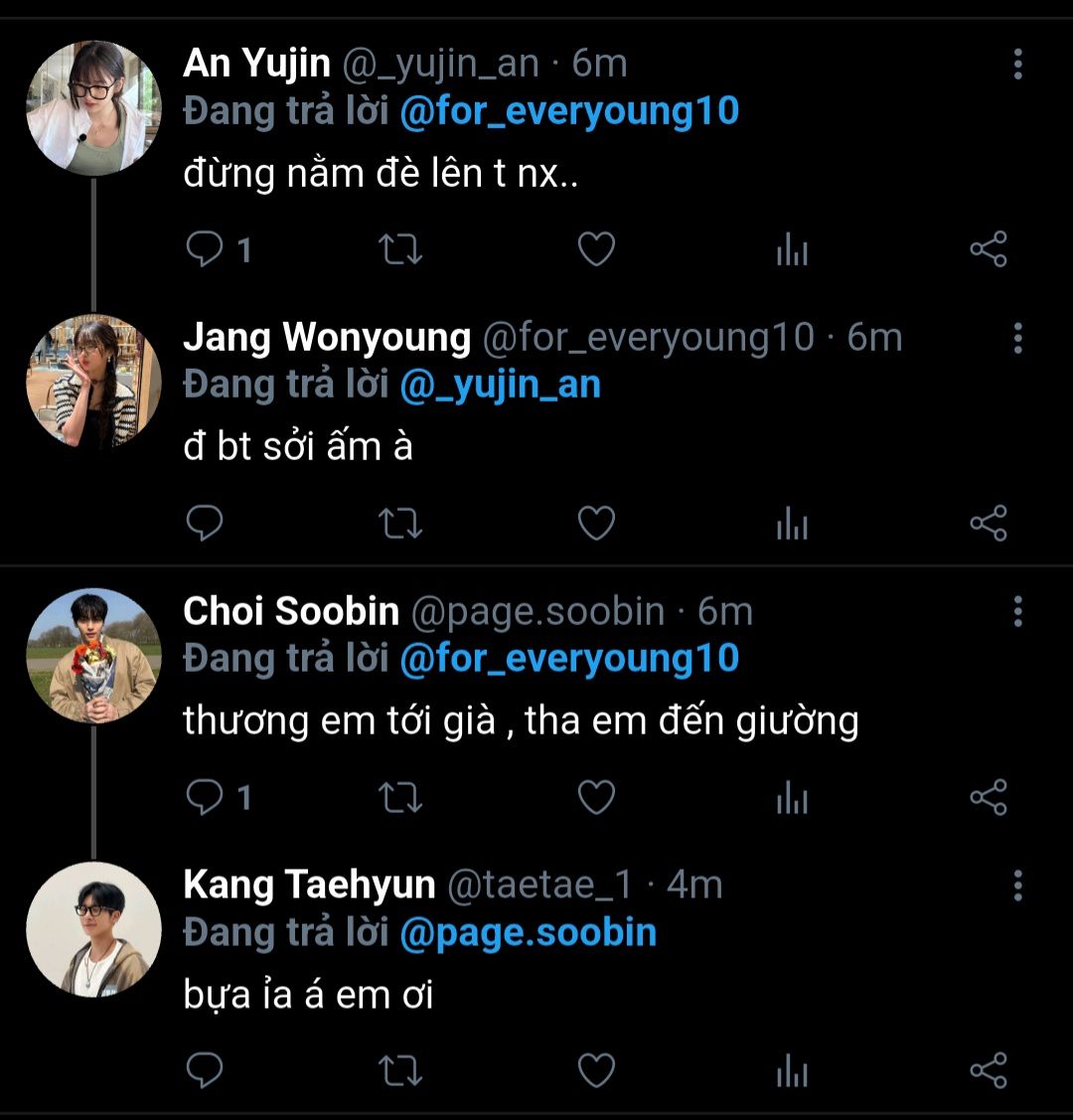
Task: Share Kang Taehyun's reply
Action: (988, 1070)
